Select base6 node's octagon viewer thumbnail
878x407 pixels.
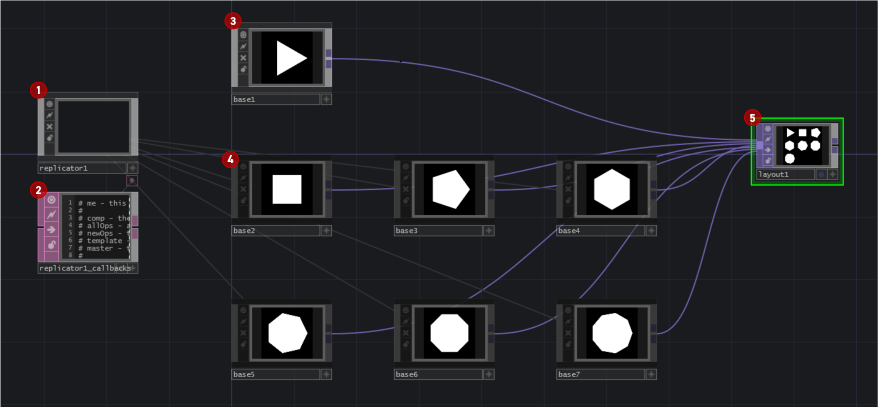point(450,333)
